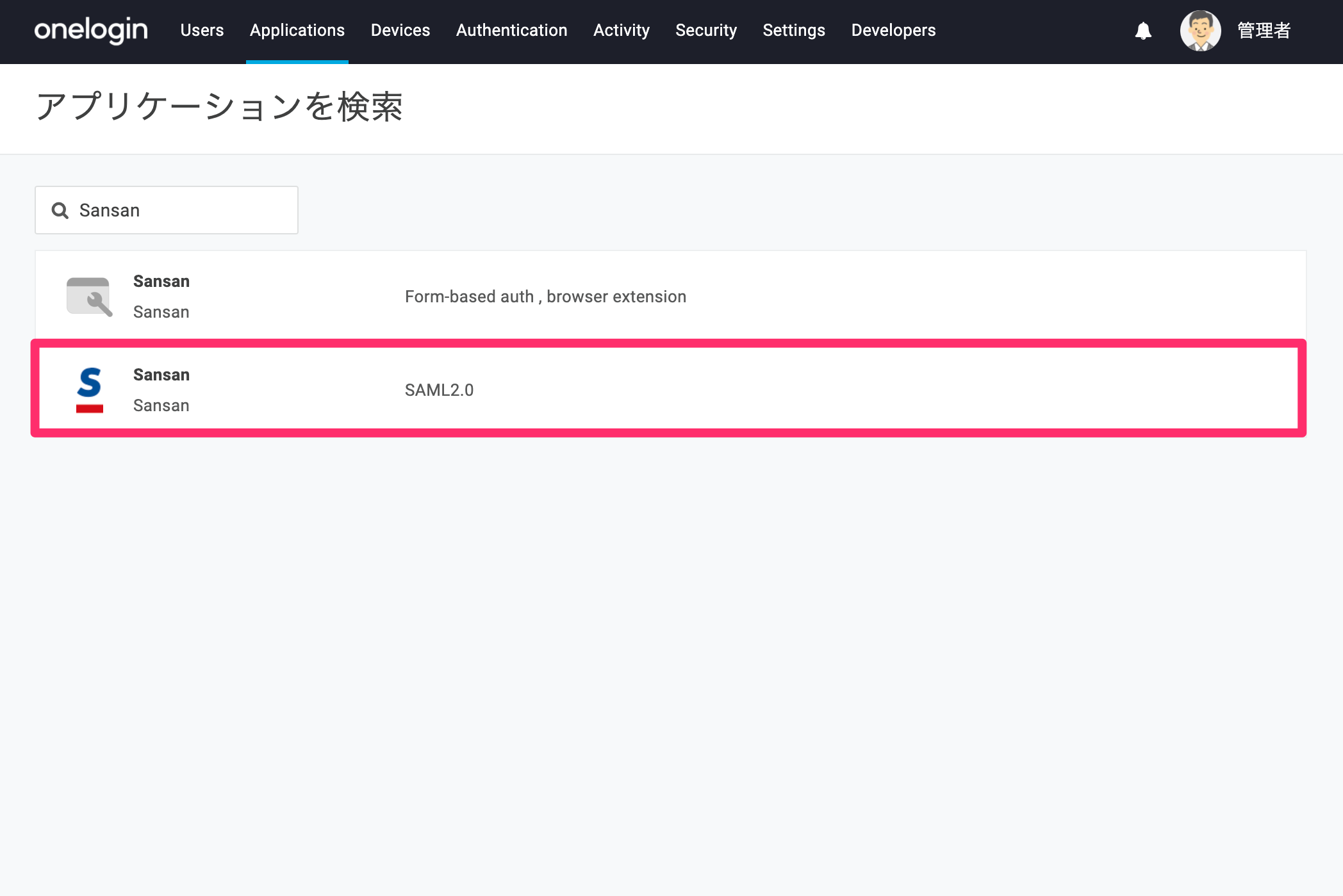1343x896 pixels.
Task: Click the OneLogin logo
Action: [91, 30]
